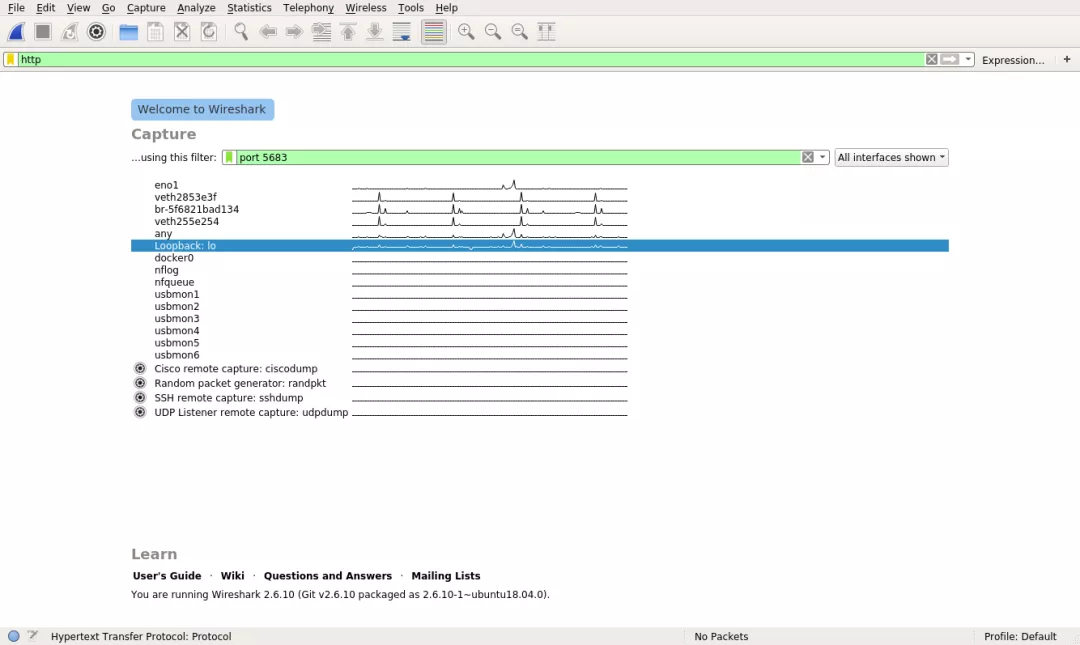The image size is (1080, 645).
Task: Open the Telephony menu
Action: [x=308, y=8]
